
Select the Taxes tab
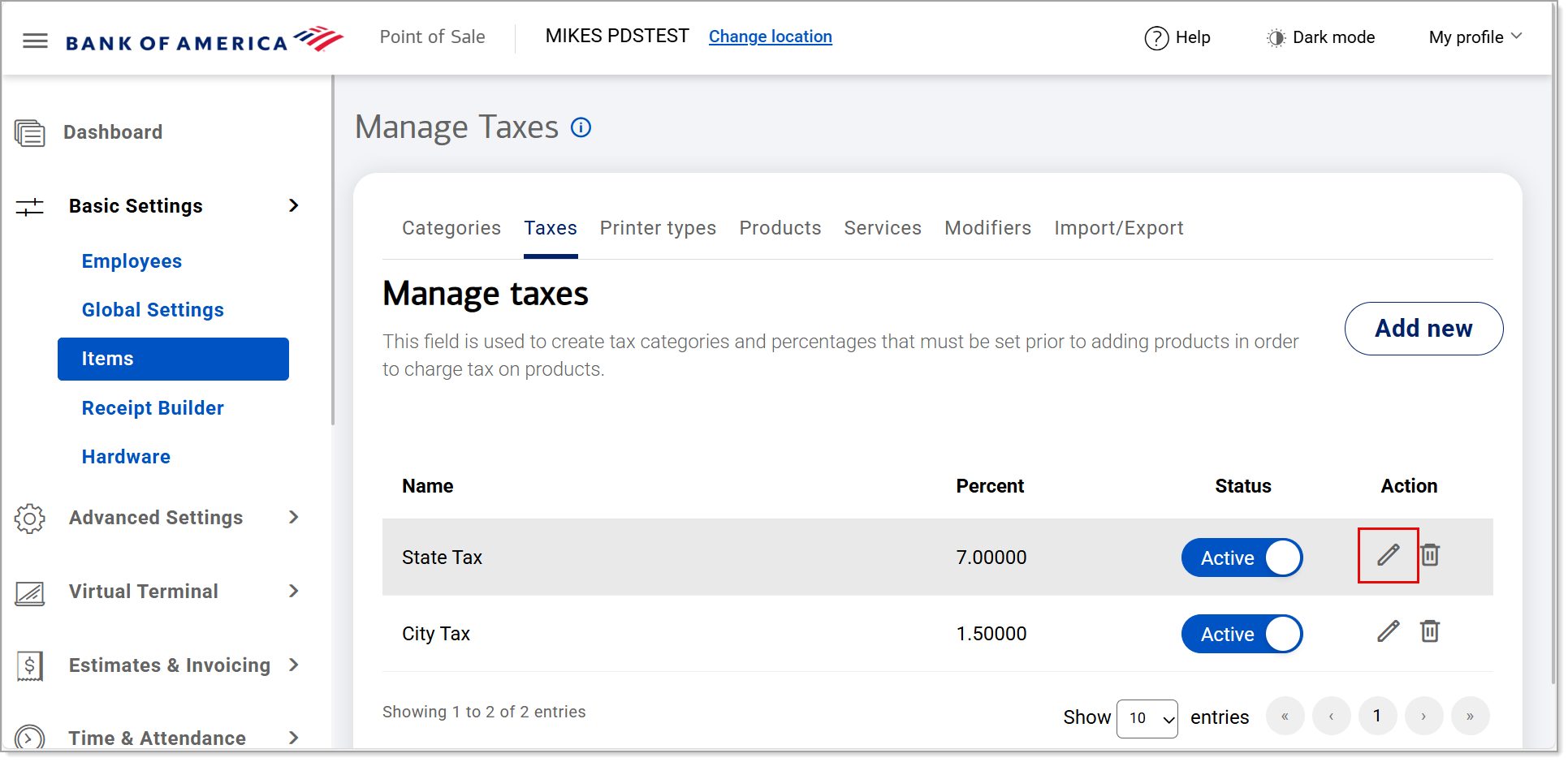pos(551,229)
